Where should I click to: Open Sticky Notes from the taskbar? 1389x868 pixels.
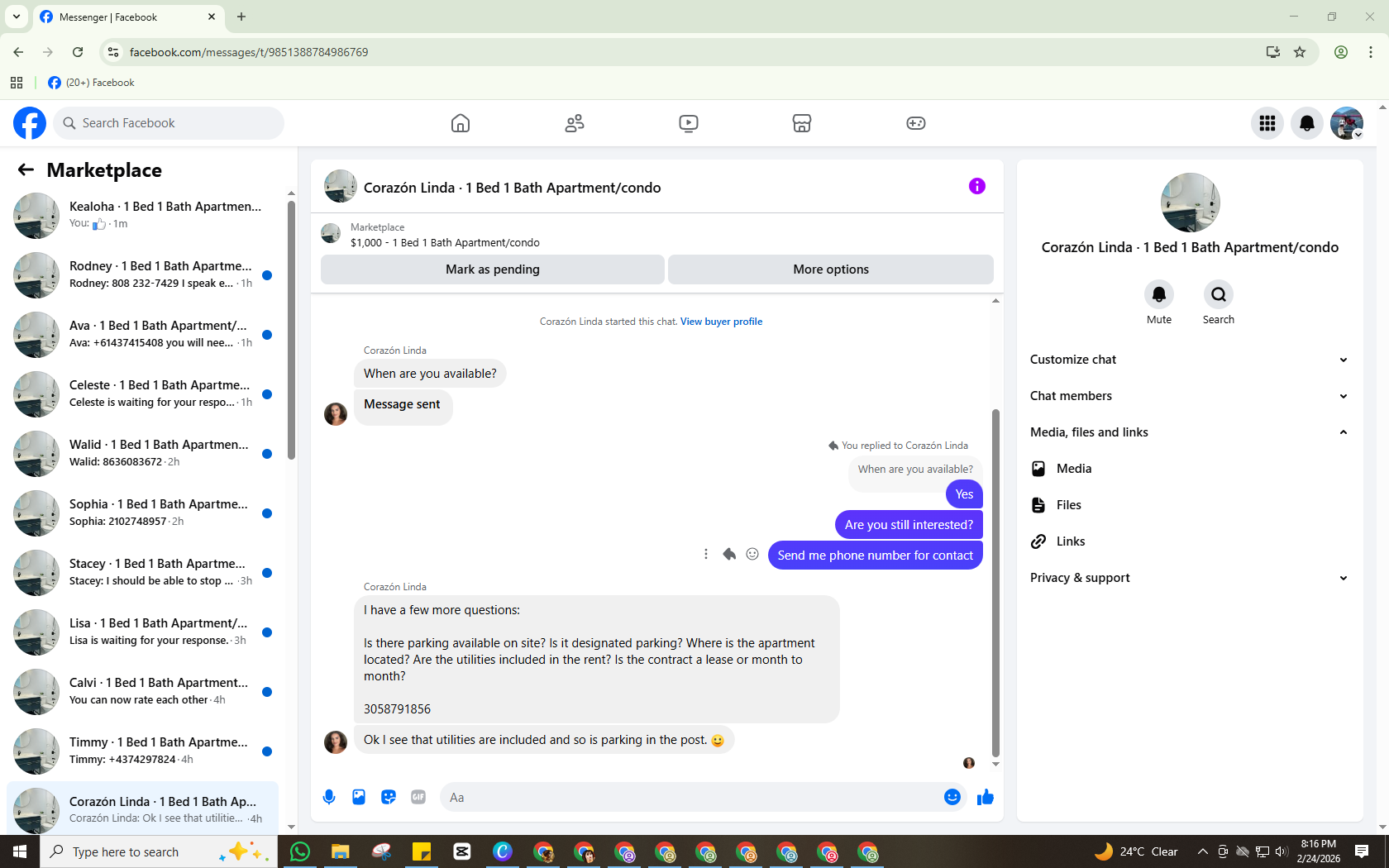(x=422, y=851)
